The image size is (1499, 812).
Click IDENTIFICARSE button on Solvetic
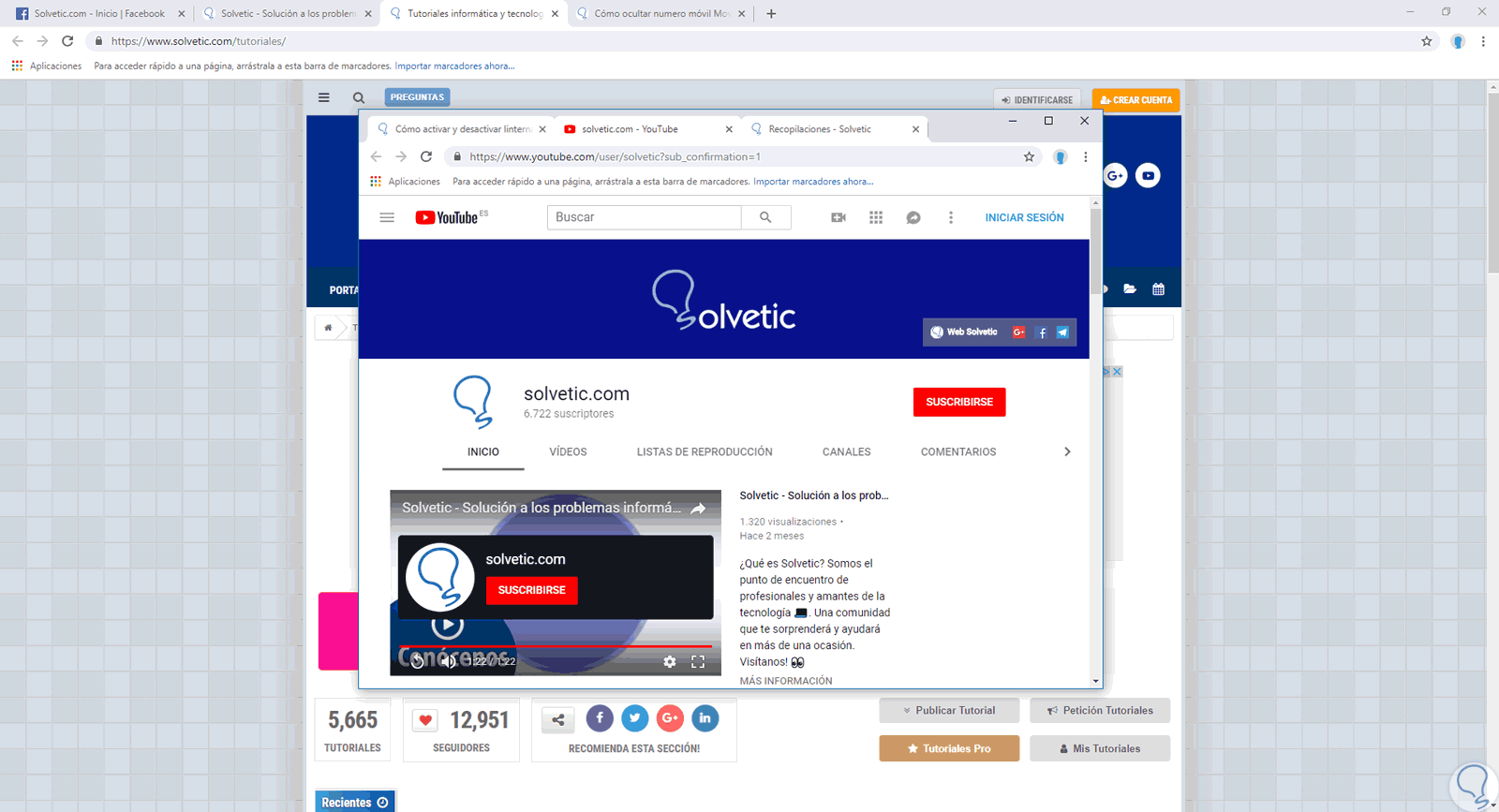coord(1037,100)
